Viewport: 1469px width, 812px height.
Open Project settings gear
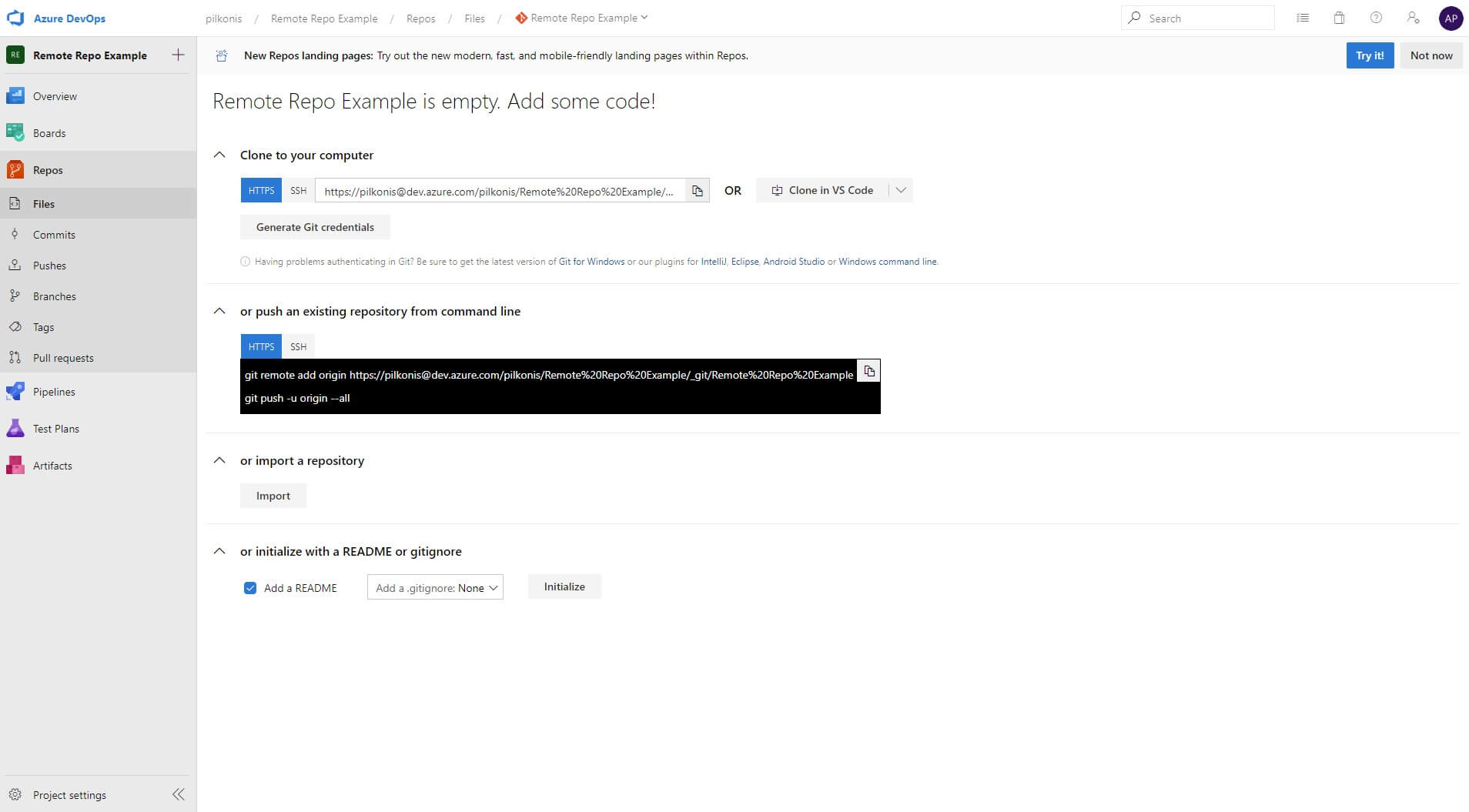(x=15, y=794)
